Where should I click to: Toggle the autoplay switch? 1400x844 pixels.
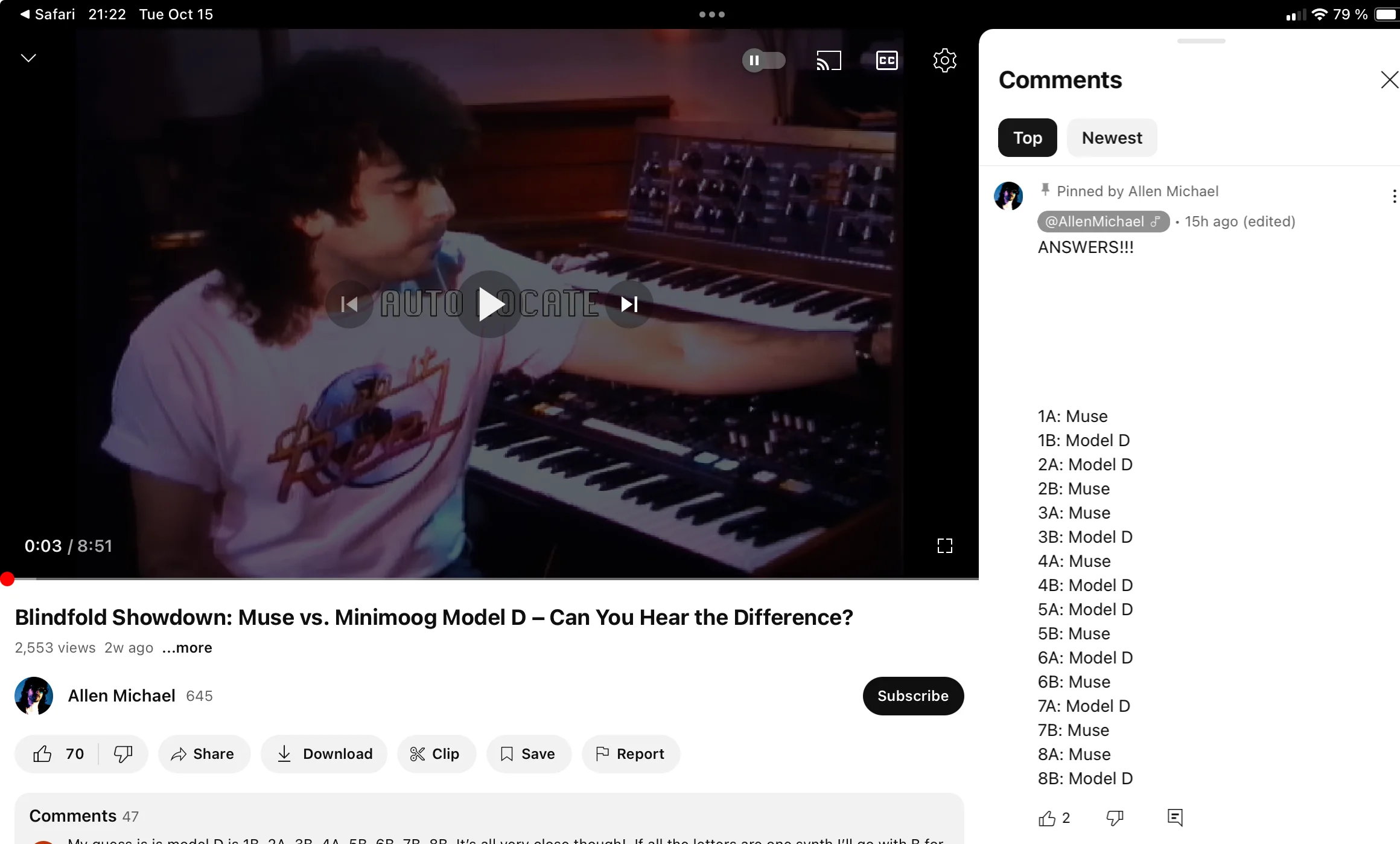763,60
